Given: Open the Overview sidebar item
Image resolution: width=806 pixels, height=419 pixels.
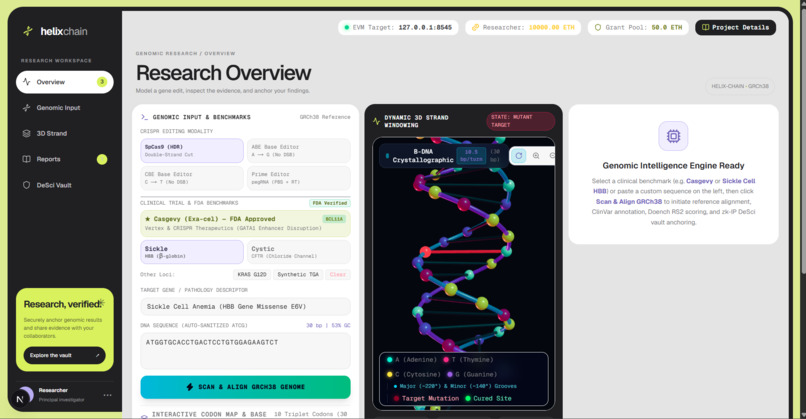Looking at the screenshot, I should click(x=64, y=82).
